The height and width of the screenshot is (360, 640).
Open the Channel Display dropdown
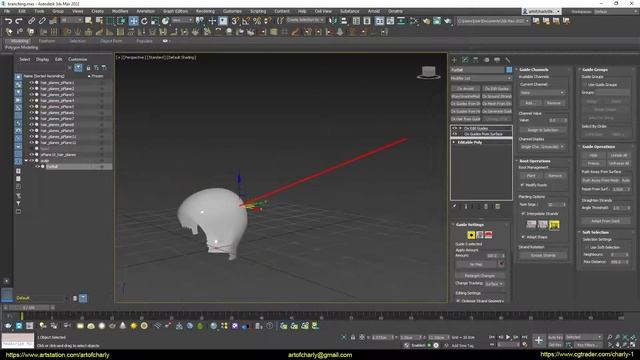(542, 147)
